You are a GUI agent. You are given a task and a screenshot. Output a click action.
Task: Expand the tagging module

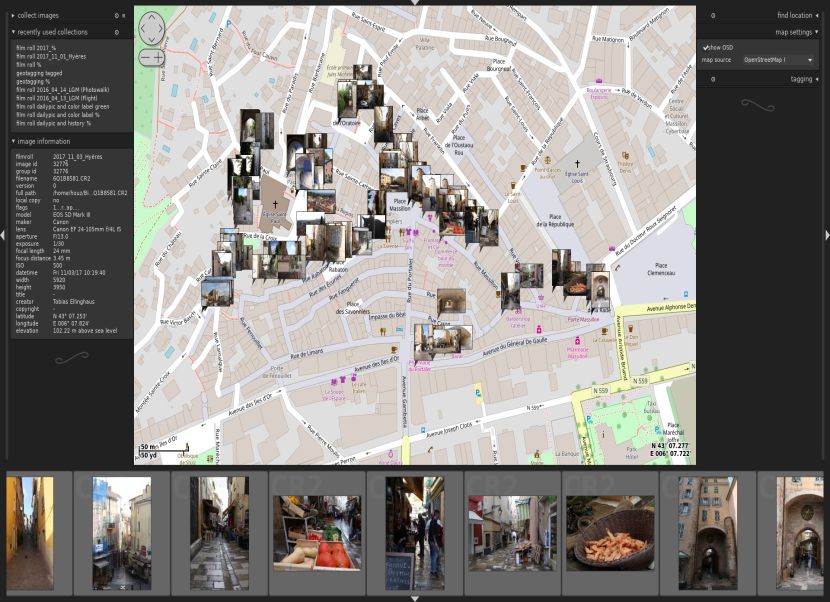817,79
